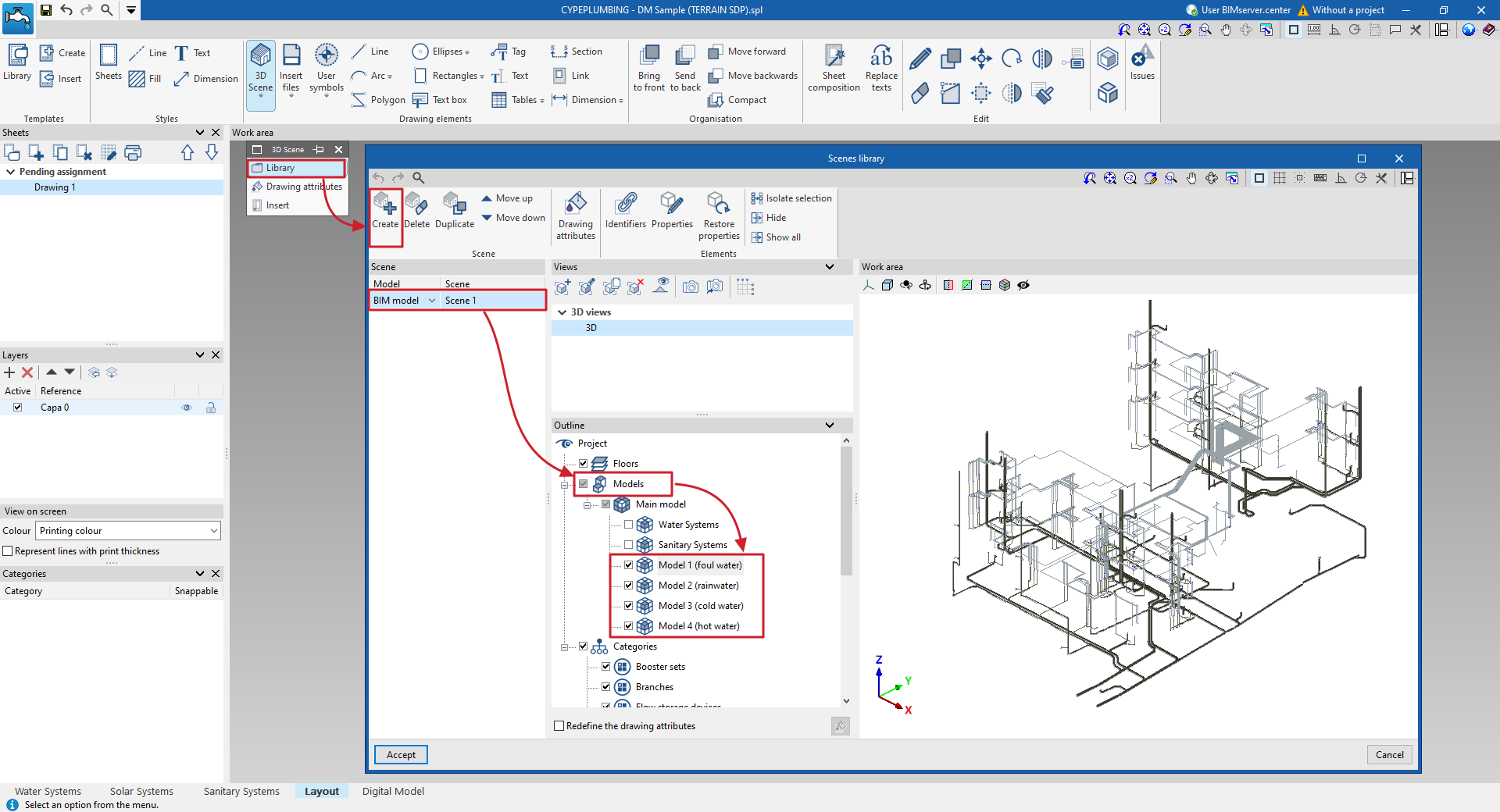Switch to the Sanitary Systems tab
This screenshot has height=812, width=1500.
(x=241, y=791)
